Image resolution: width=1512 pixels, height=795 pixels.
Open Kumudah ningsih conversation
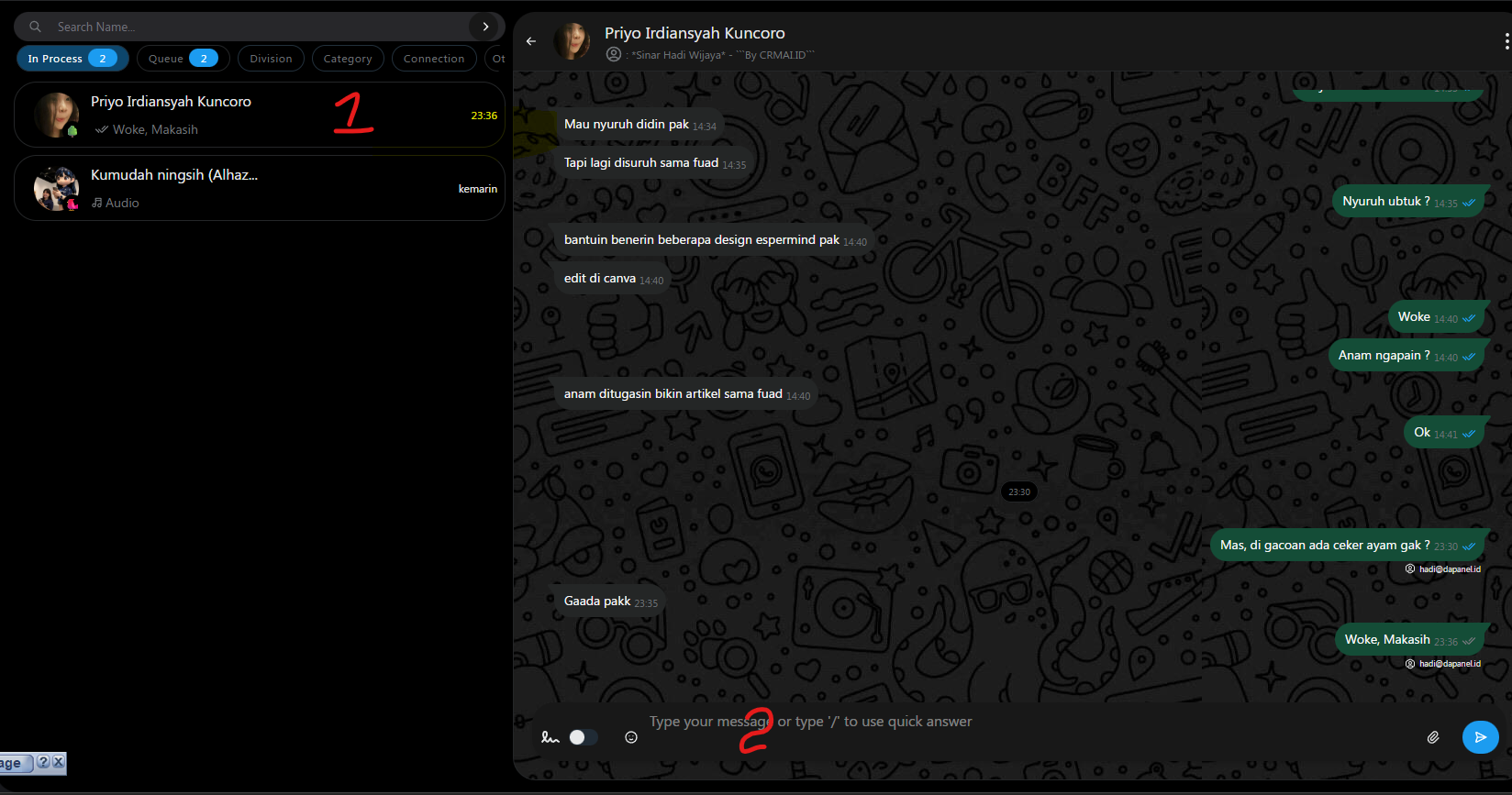(x=260, y=188)
